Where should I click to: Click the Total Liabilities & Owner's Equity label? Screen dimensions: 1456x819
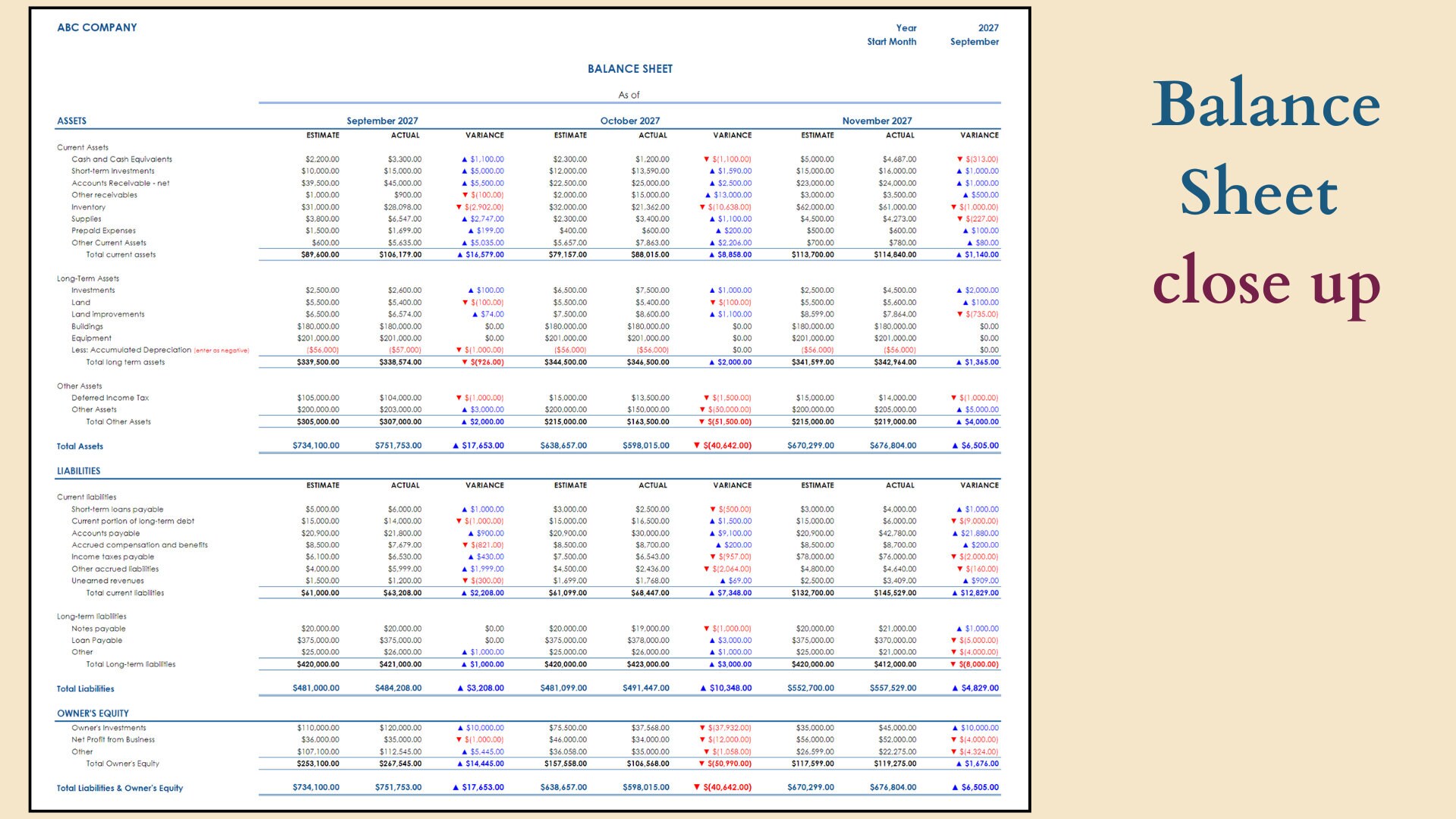point(120,788)
